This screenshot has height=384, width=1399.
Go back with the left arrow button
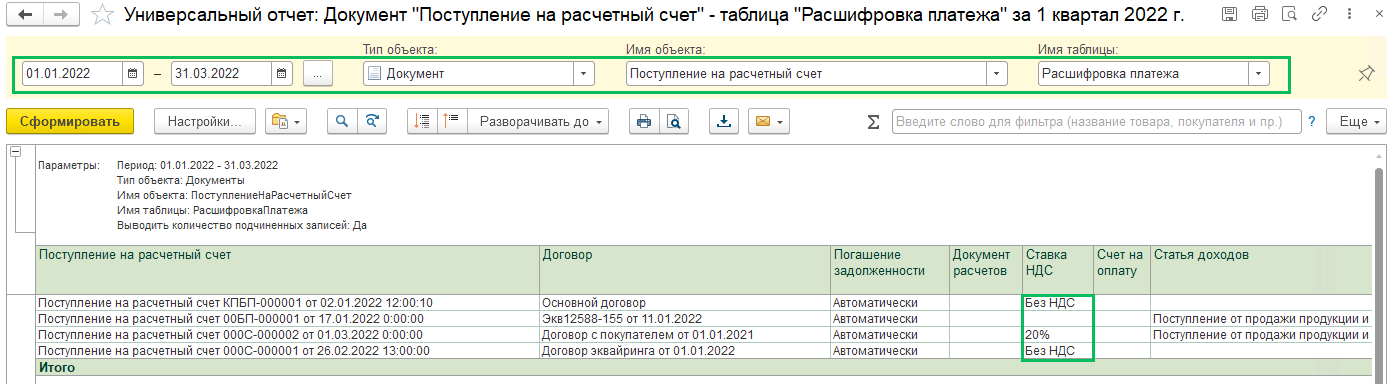point(26,14)
